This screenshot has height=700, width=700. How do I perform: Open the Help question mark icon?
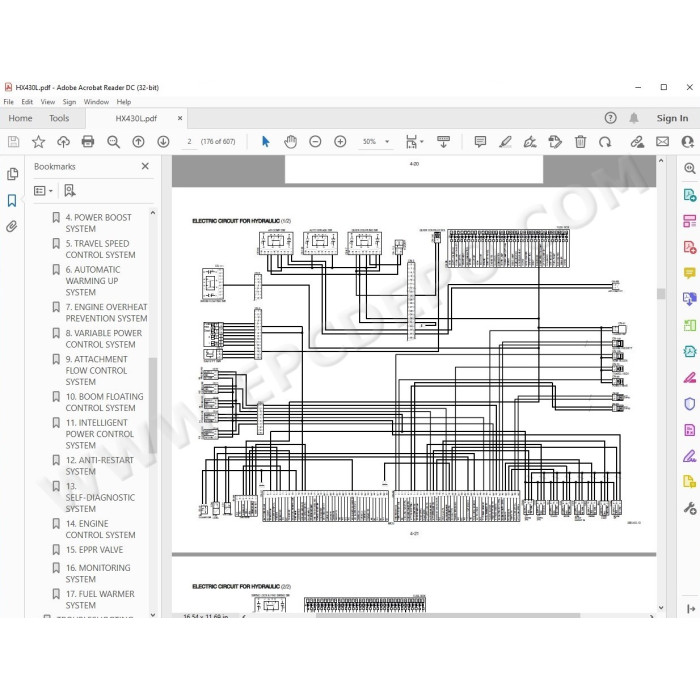pos(610,118)
